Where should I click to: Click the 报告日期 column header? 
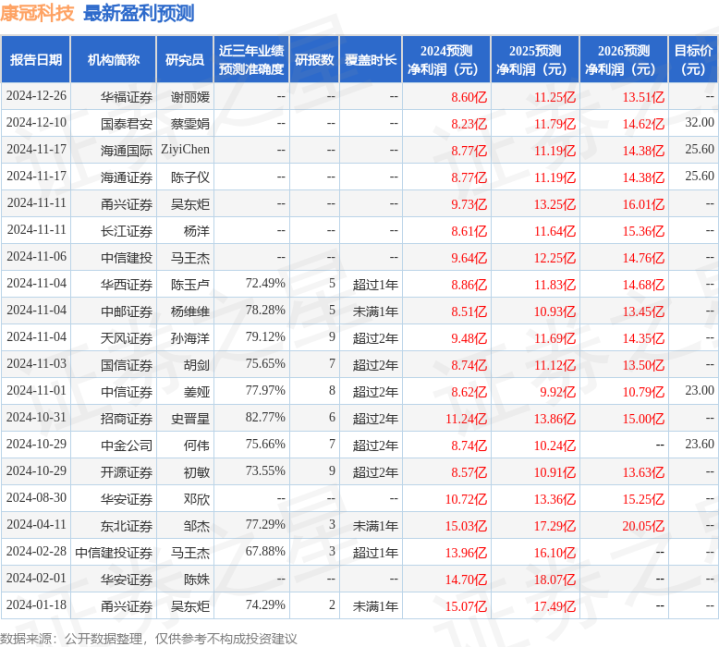pos(36,60)
